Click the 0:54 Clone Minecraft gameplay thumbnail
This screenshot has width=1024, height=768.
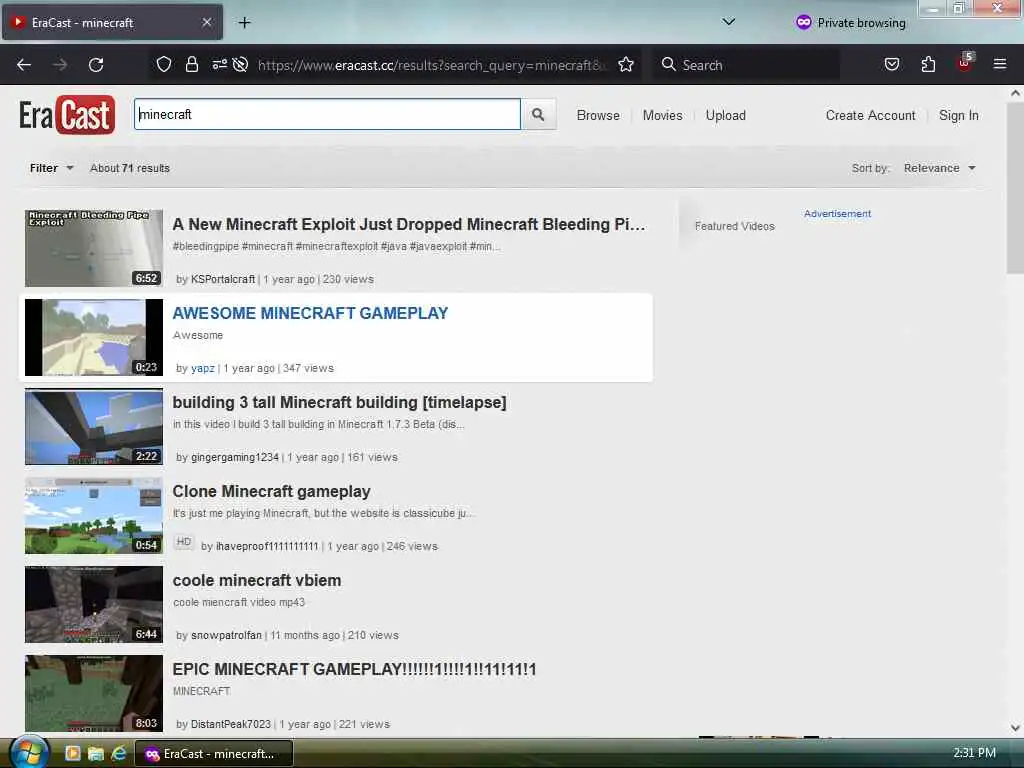[x=94, y=515]
